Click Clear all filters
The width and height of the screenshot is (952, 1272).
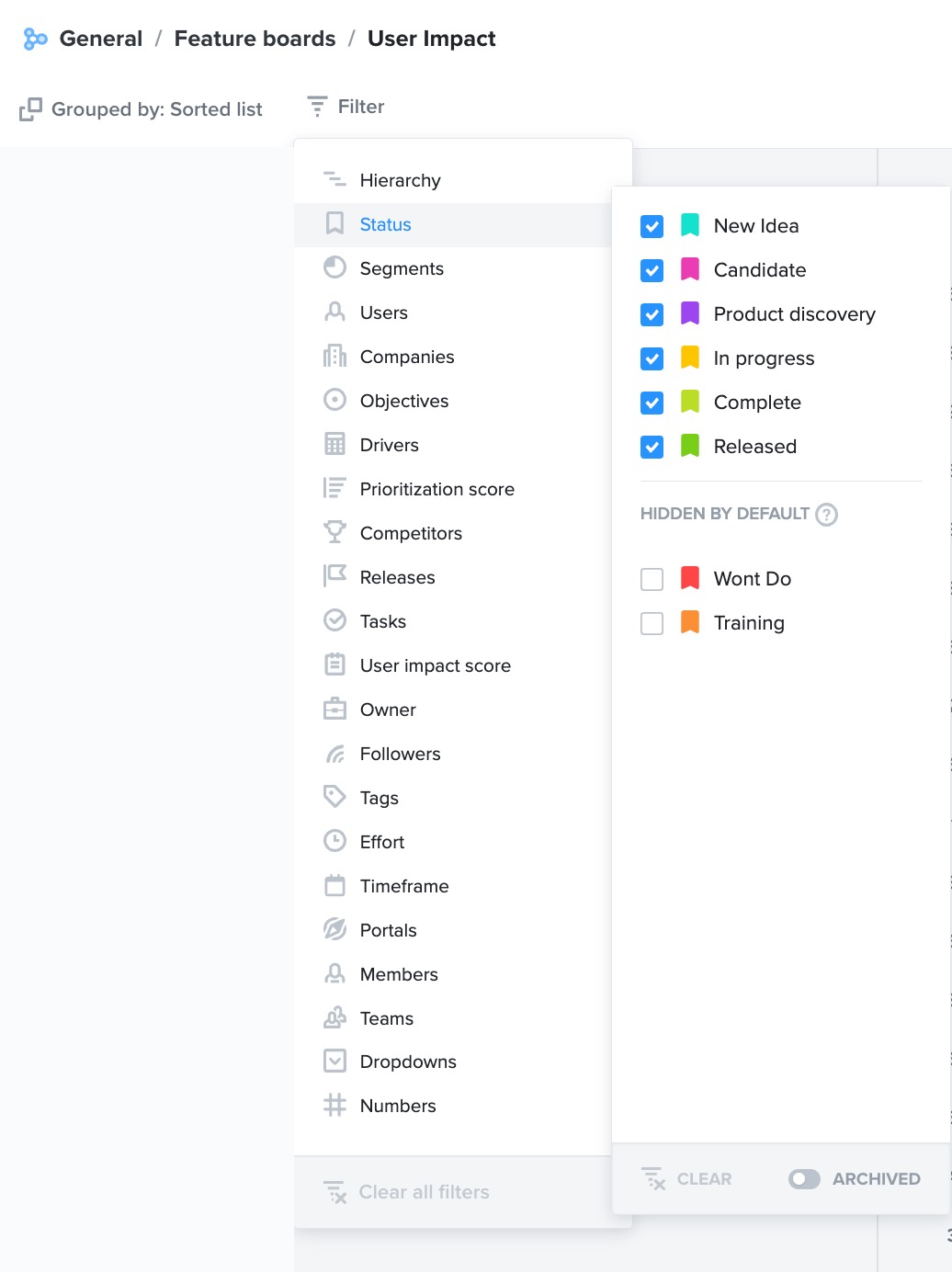pos(406,1192)
